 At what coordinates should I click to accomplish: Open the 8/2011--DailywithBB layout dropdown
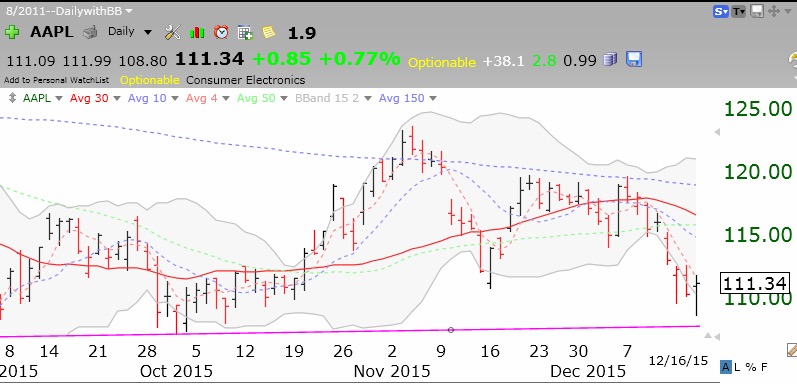coord(70,11)
